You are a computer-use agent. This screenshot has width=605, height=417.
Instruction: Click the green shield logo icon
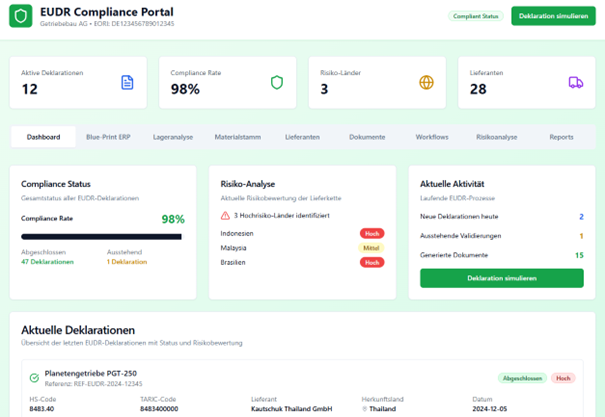pyautogui.click(x=21, y=17)
